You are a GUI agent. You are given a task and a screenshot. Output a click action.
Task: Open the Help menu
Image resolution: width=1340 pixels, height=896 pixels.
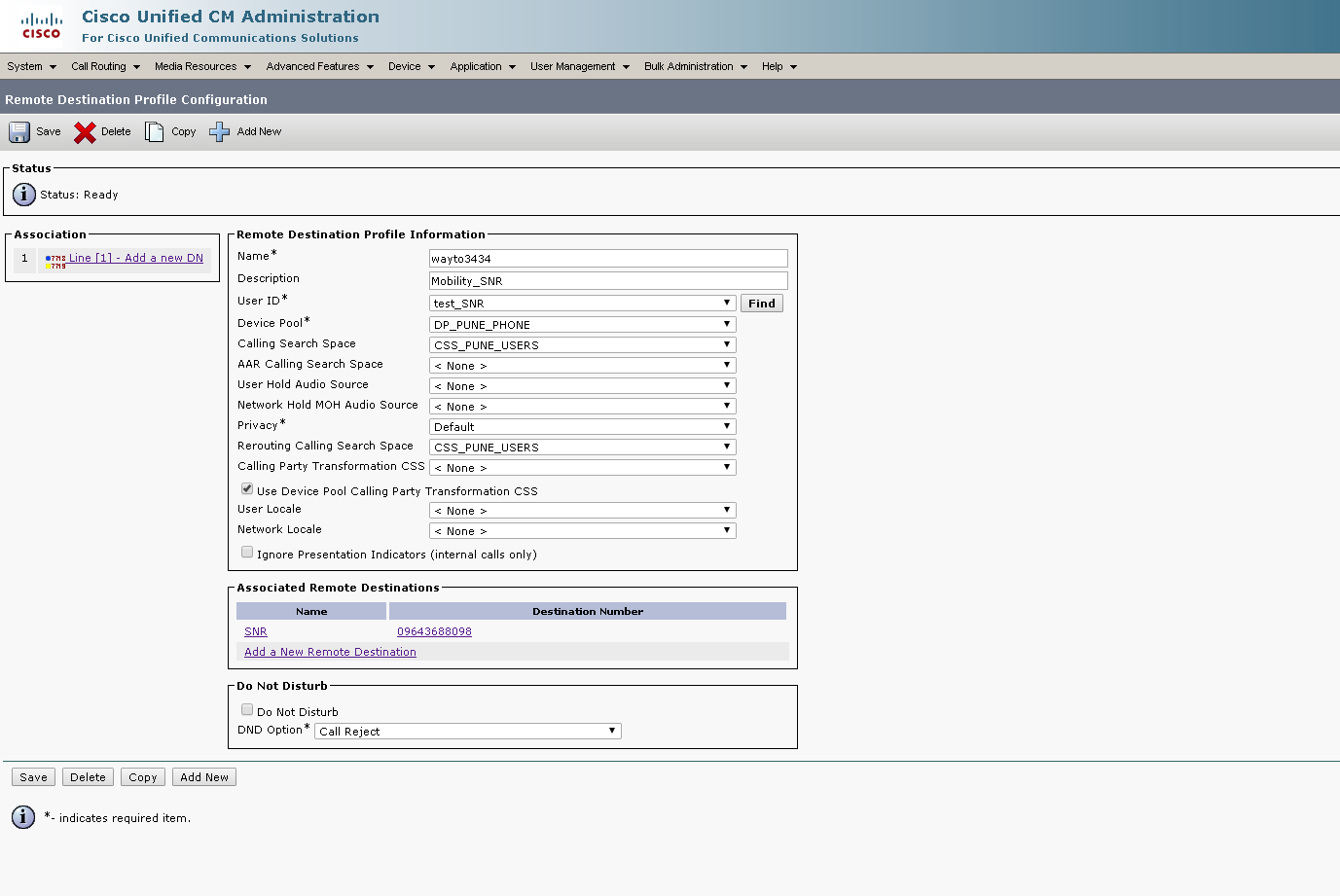click(x=779, y=67)
